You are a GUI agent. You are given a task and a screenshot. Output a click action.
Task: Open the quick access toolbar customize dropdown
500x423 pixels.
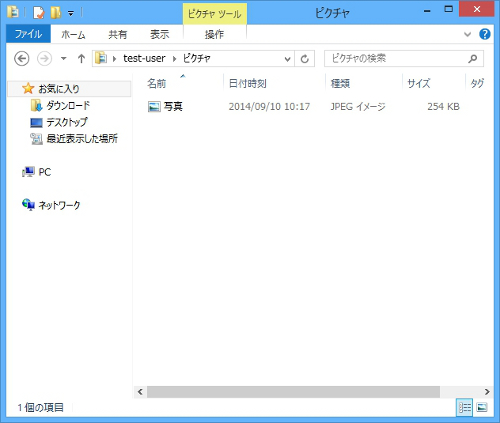71,13
